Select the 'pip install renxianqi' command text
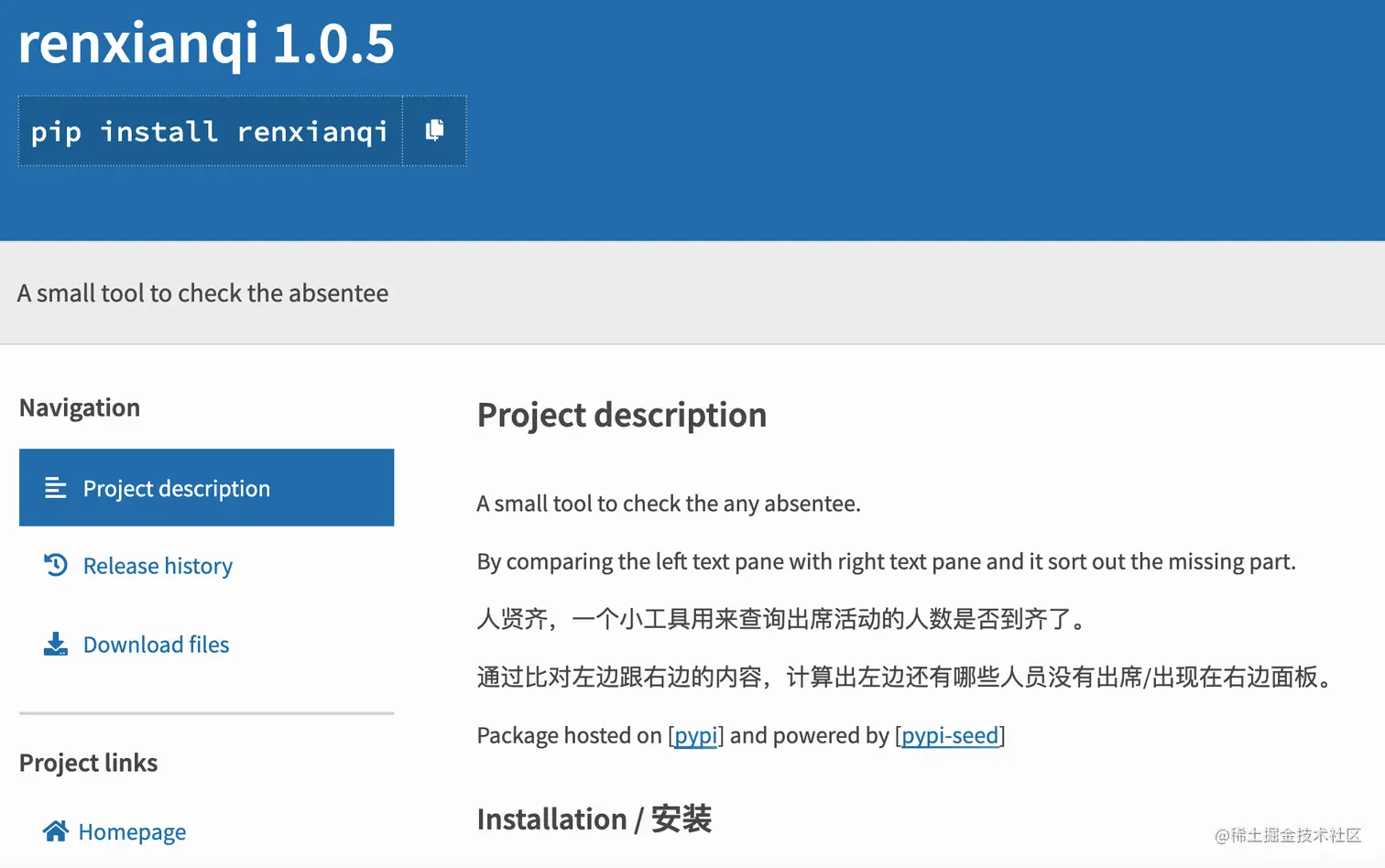The width and height of the screenshot is (1385, 868). (x=209, y=132)
